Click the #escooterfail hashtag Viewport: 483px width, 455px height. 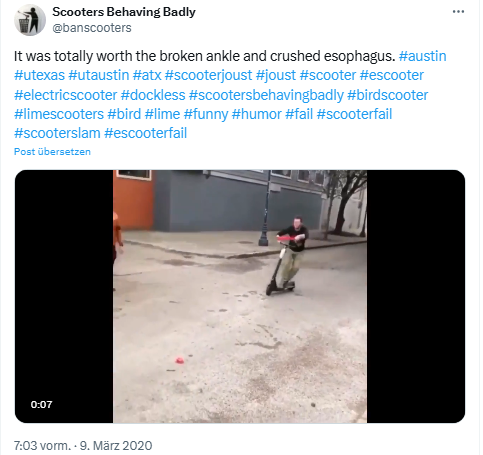(145, 133)
